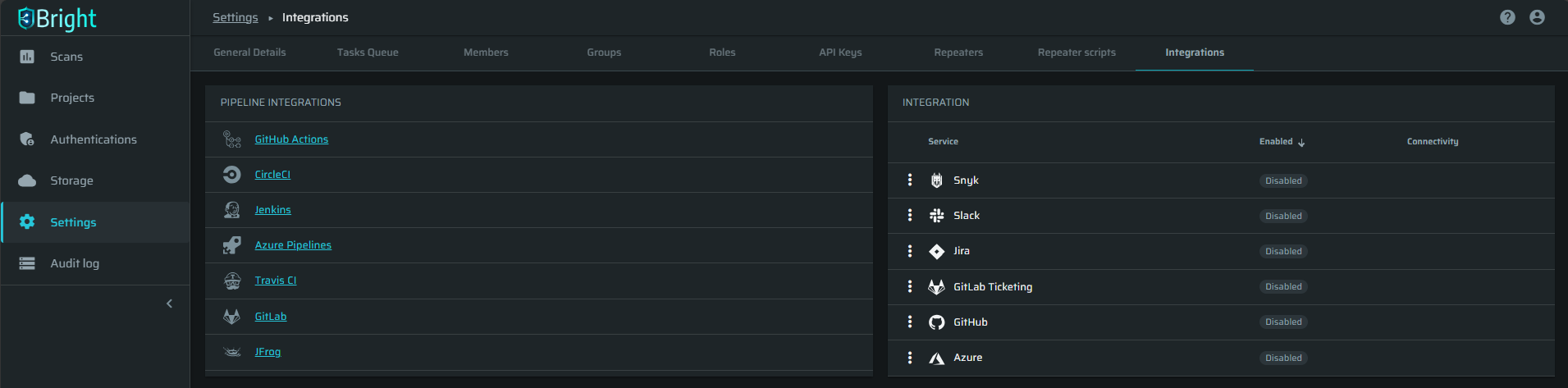Click the GitLab fox icon in pipelines
1568x388 pixels.
tap(232, 317)
